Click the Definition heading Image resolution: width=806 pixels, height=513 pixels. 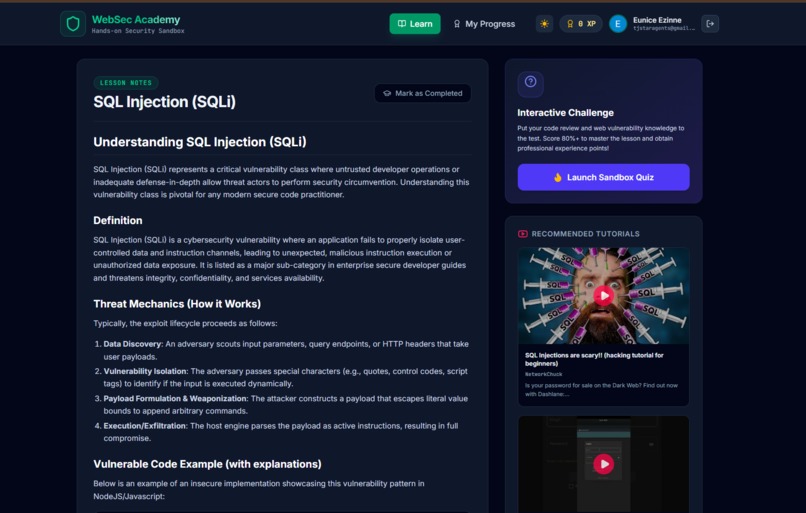[118, 221]
